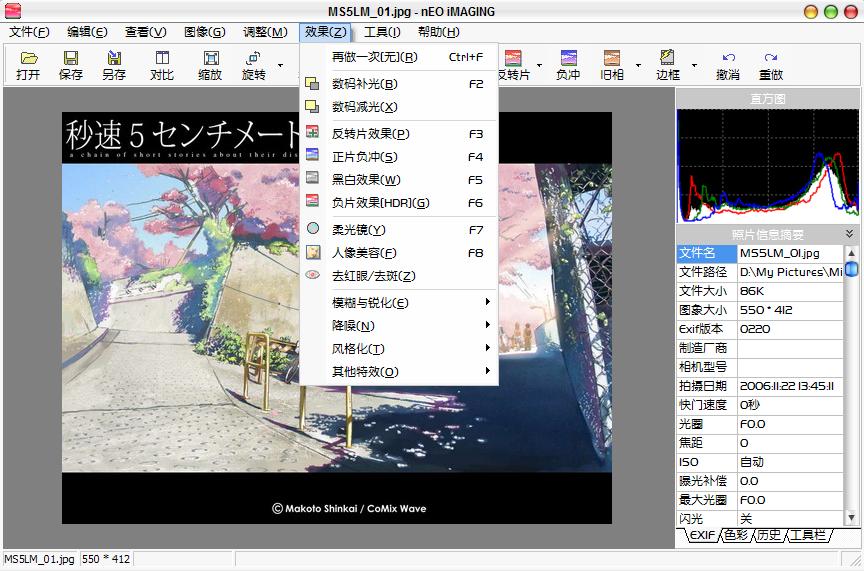This screenshot has height=571, width=864.
Task: Collapse the 照片信息摘要 panel chevron
Action: click(x=850, y=234)
